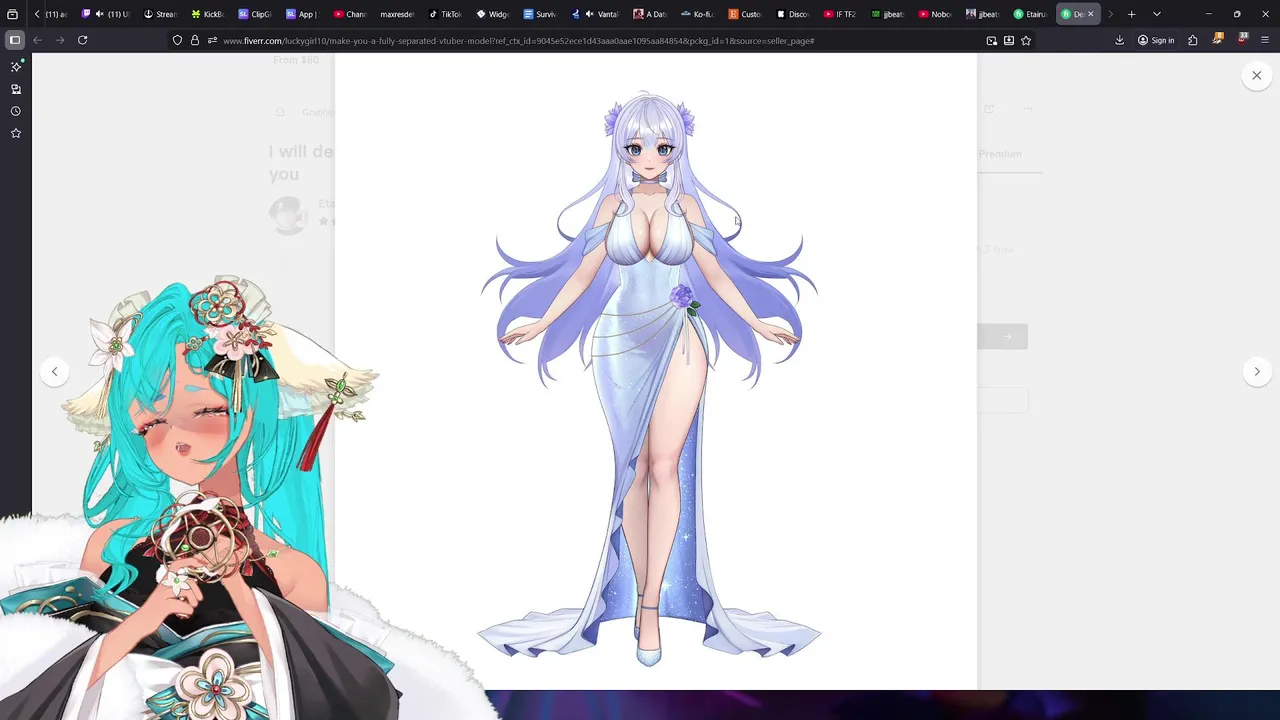Switch to the IF TF2 YouTube tab

[x=840, y=14]
